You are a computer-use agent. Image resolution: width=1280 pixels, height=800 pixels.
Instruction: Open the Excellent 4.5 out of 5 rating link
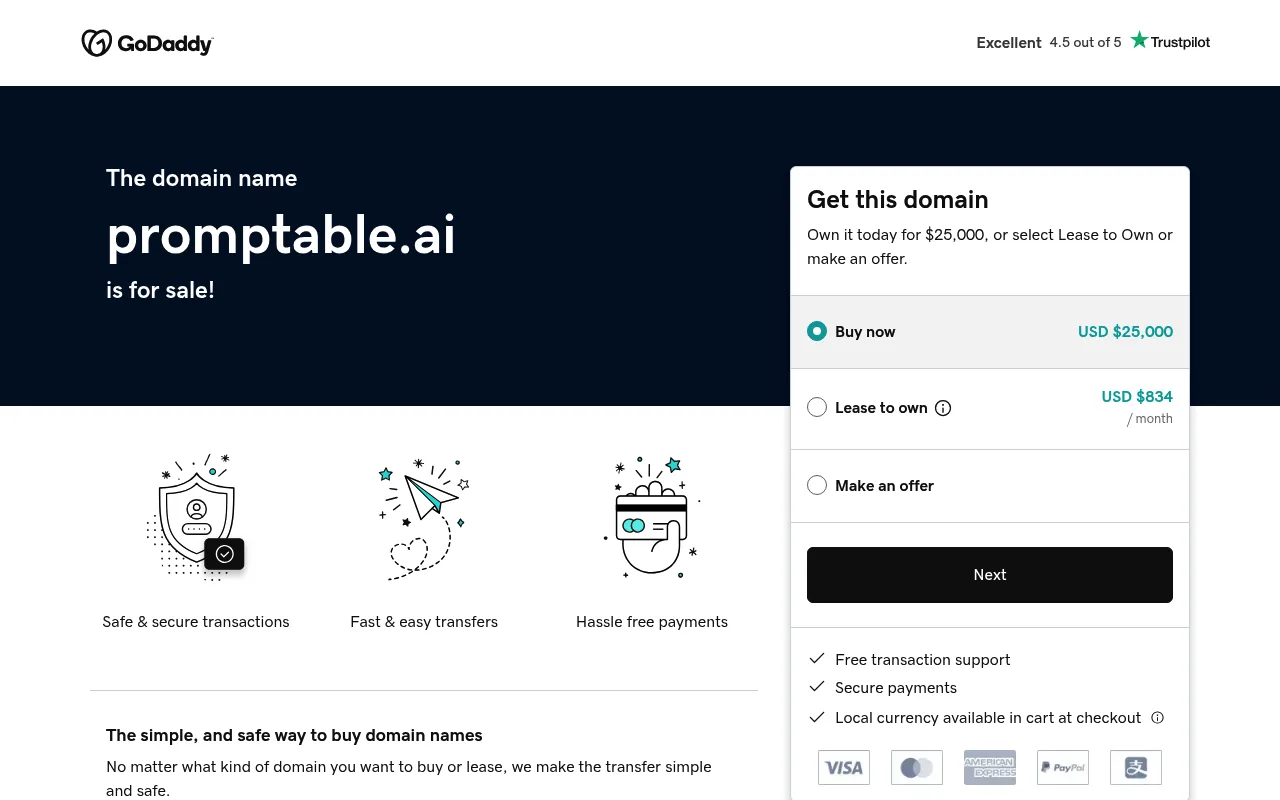1049,42
